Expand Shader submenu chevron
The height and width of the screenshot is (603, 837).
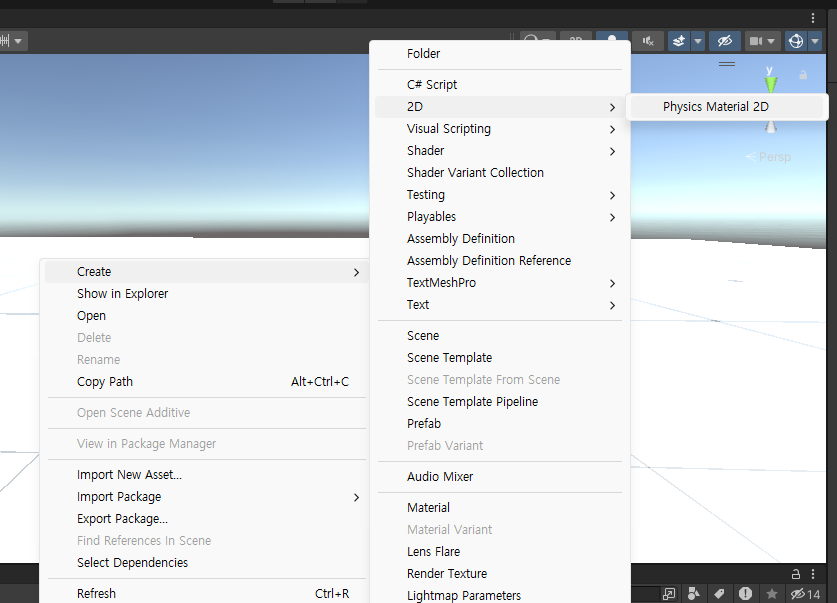click(x=612, y=152)
